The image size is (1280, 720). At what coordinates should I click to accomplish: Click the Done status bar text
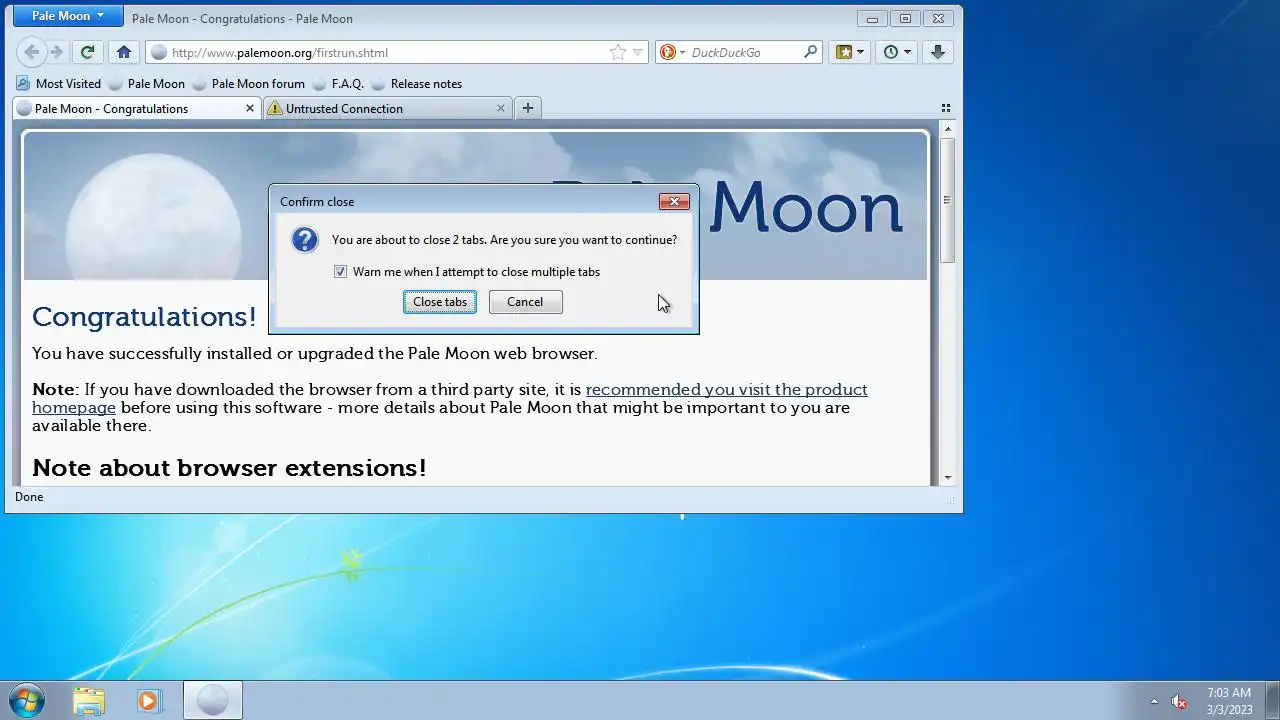point(29,497)
